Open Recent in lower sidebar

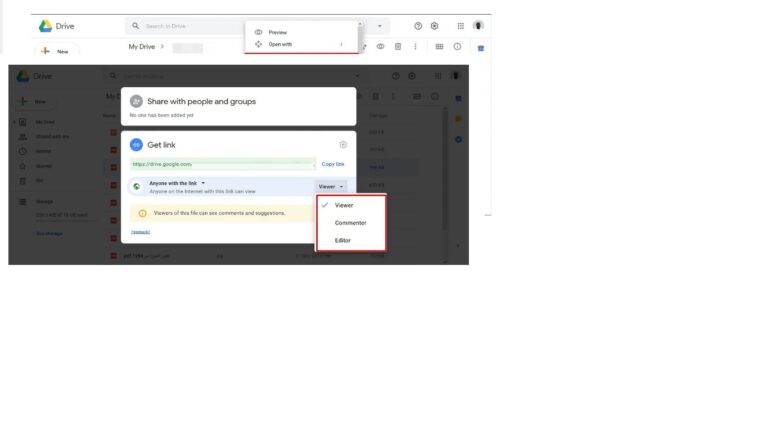(43, 151)
